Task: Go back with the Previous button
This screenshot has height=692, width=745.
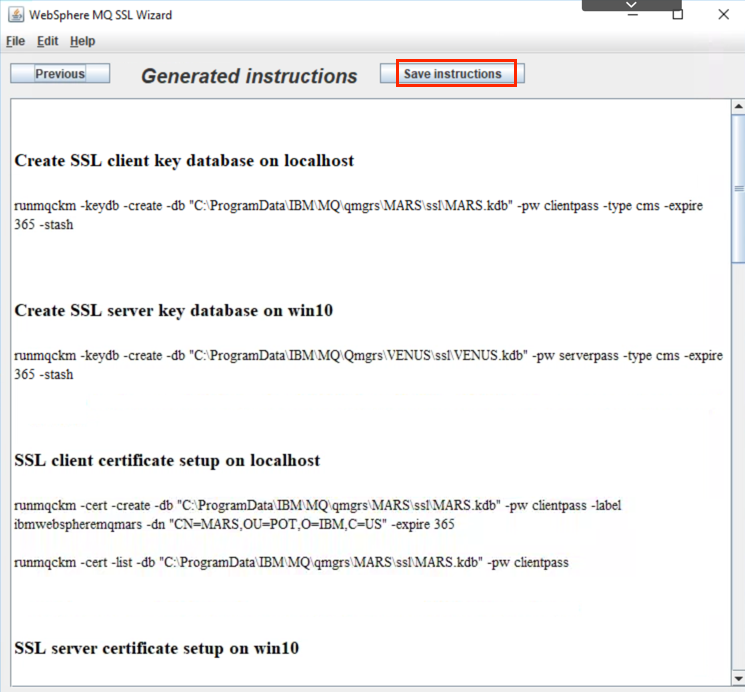Action: pos(60,74)
